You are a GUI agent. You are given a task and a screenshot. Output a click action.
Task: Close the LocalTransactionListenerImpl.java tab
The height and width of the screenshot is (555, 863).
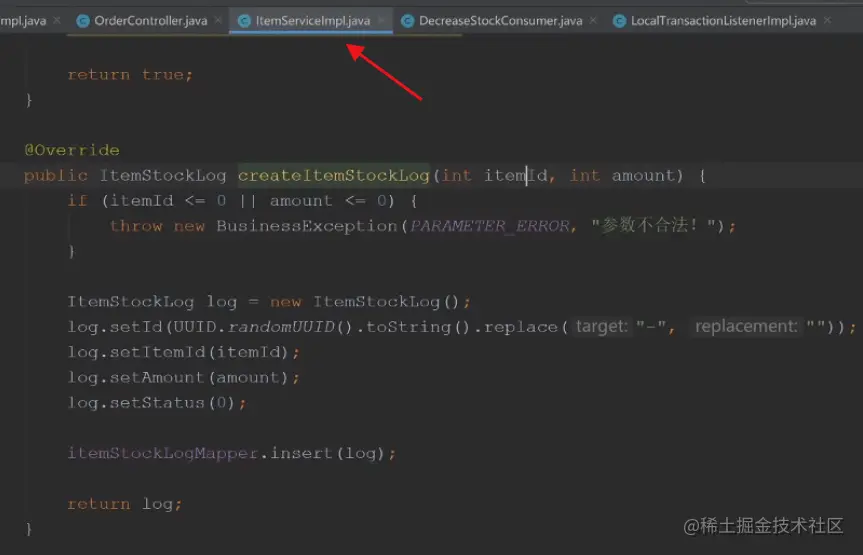coord(827,20)
